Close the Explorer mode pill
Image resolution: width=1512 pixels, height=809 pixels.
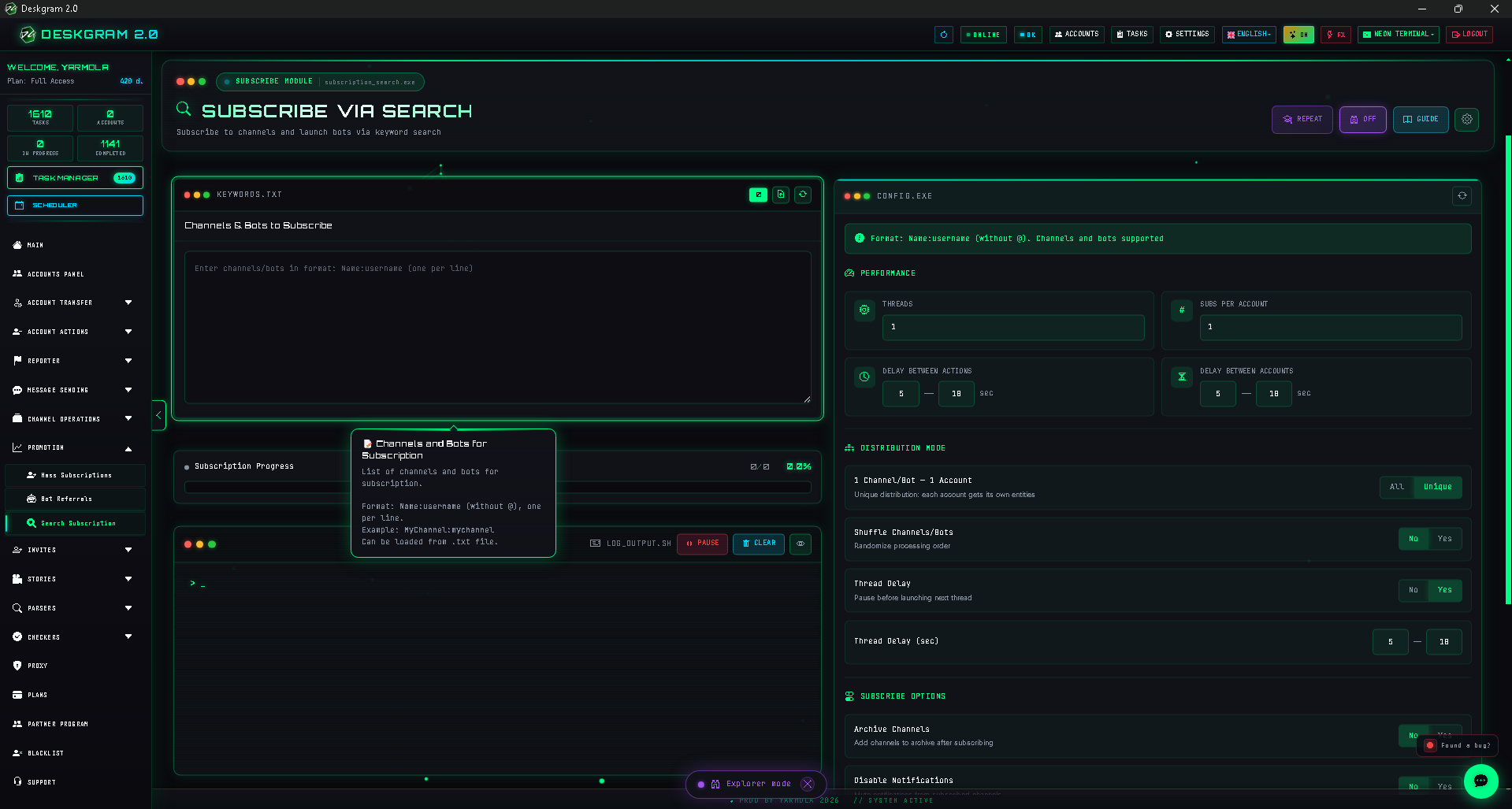[808, 784]
